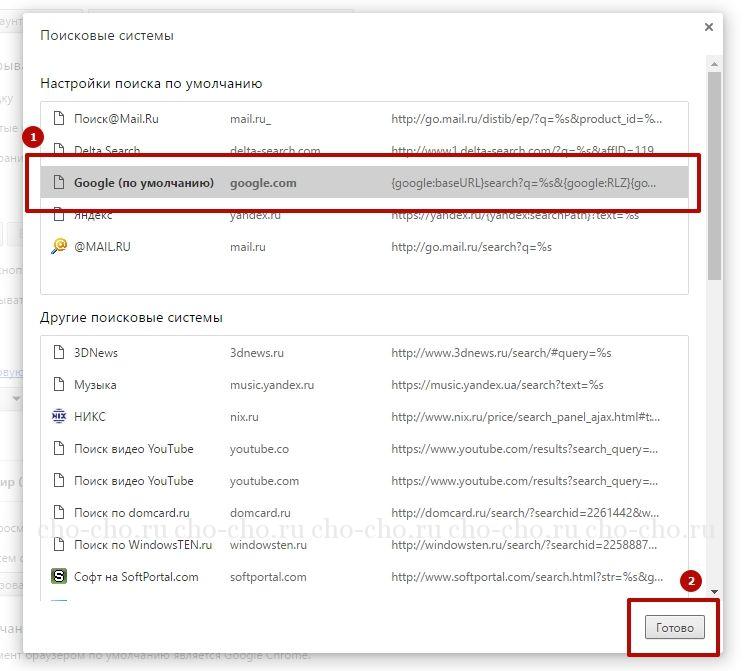Click the НИКС logo icon
750x671 pixels.
click(58, 417)
